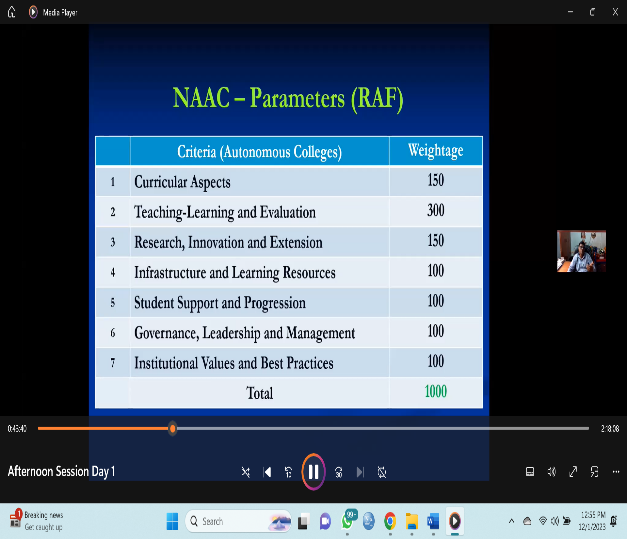Screen dimensions: 627x539
Task: Open clock and date 12:55 PM
Action: pyautogui.click(x=592, y=521)
